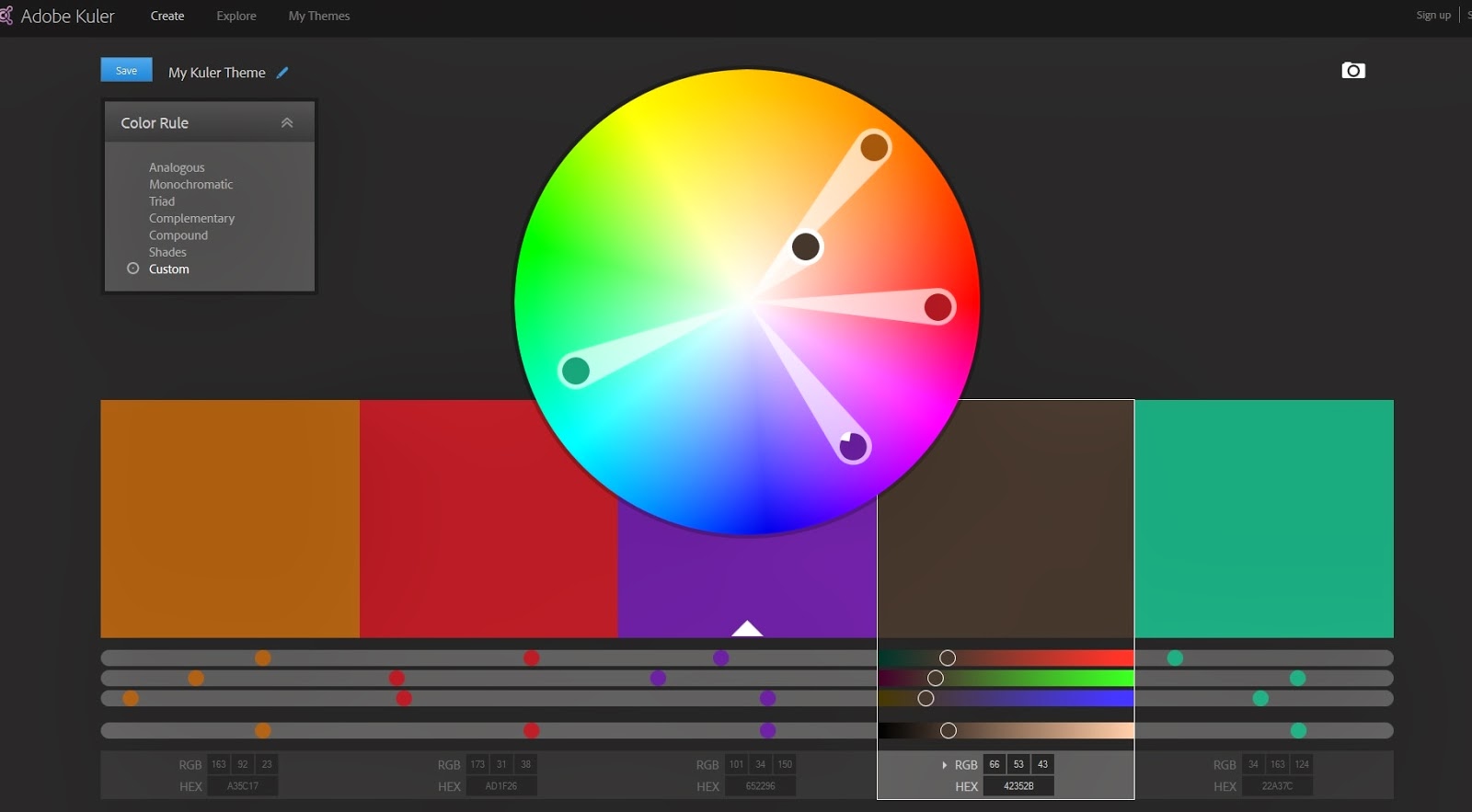Viewport: 1472px width, 812px height.
Task: Select the Complementary color rule
Action: [191, 219]
